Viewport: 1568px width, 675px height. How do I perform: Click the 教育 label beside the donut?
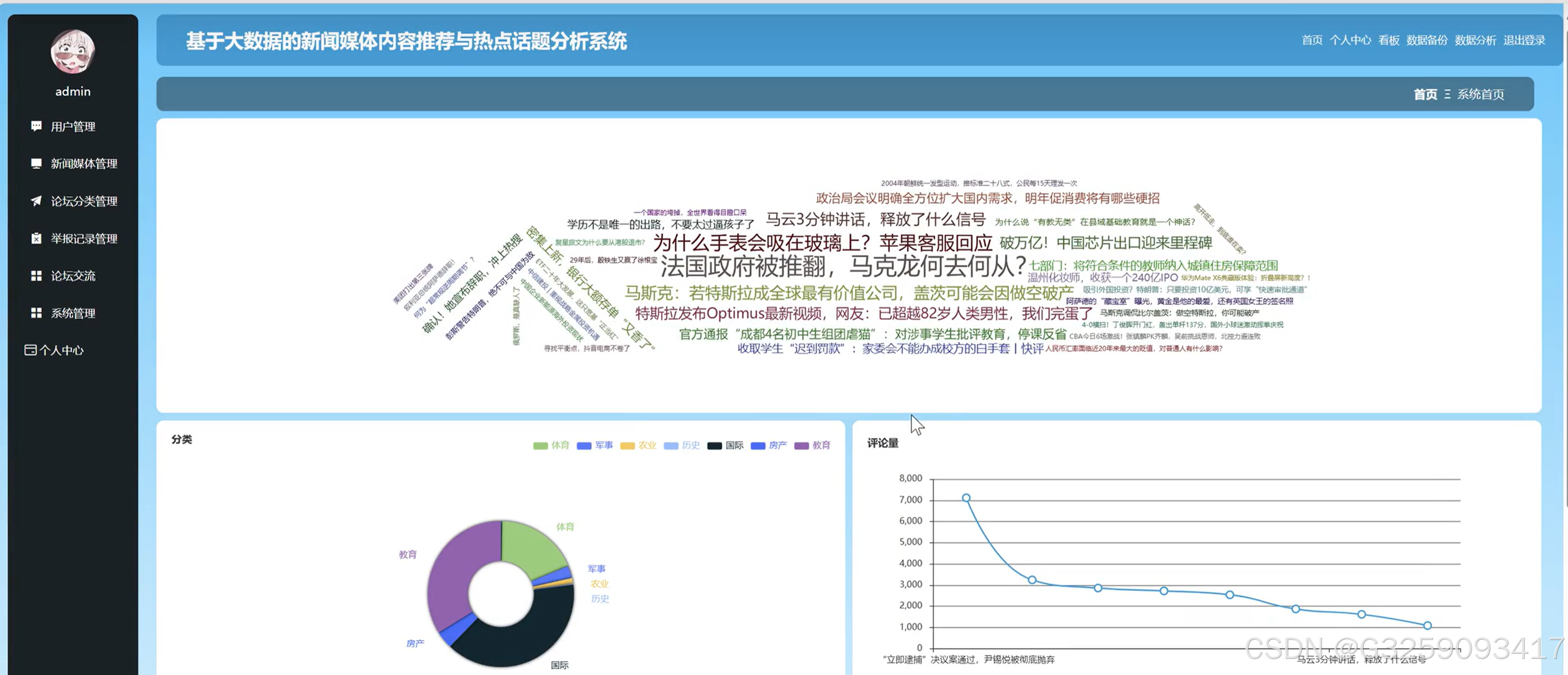point(408,554)
